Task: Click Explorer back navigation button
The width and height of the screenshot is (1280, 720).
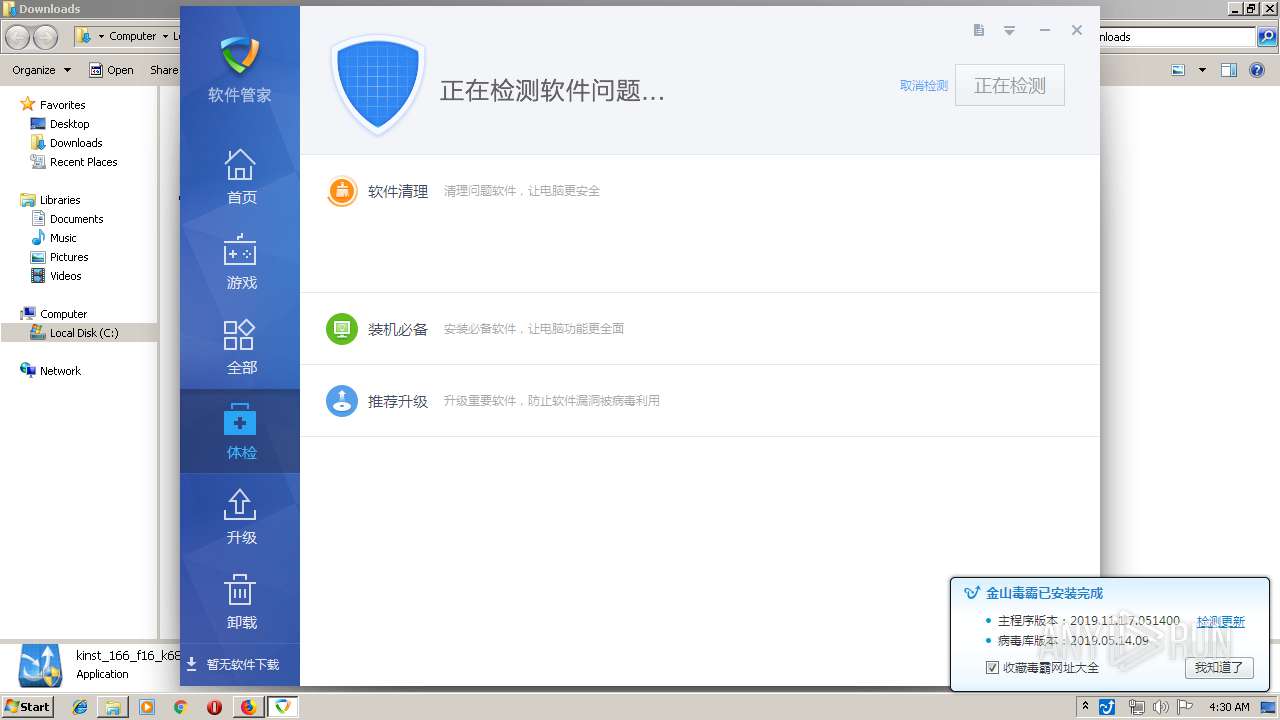Action: pyautogui.click(x=18, y=37)
